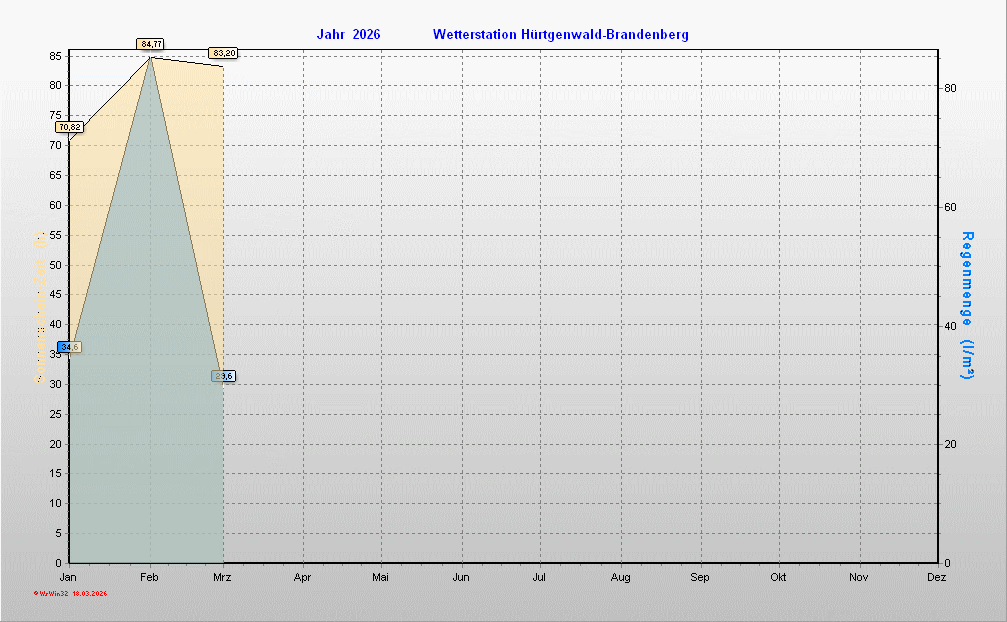Click the small red icon before WsWin32
1007x622 pixels.
(x=36, y=594)
